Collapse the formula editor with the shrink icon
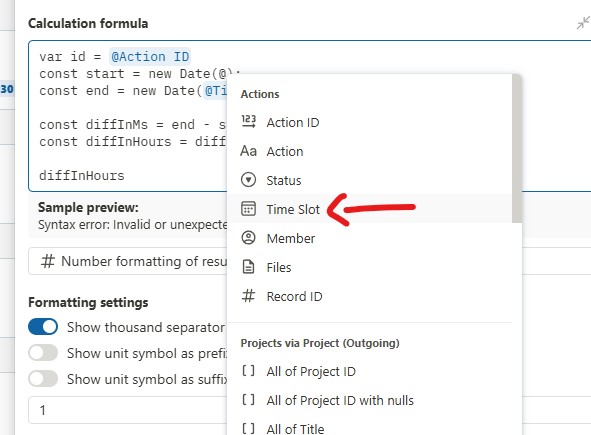591x435 pixels. coord(583,23)
